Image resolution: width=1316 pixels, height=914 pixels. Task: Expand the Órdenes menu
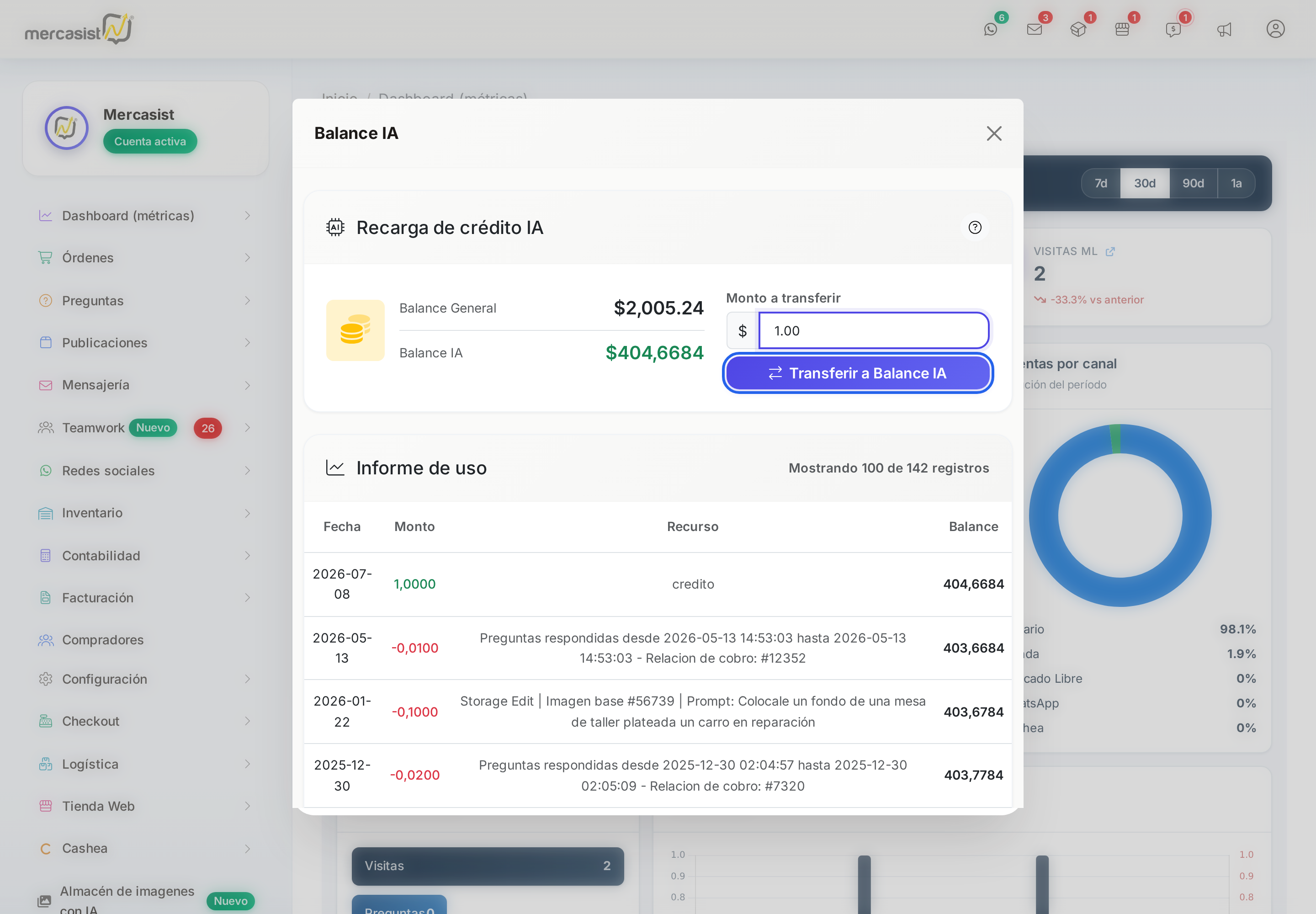(145, 258)
